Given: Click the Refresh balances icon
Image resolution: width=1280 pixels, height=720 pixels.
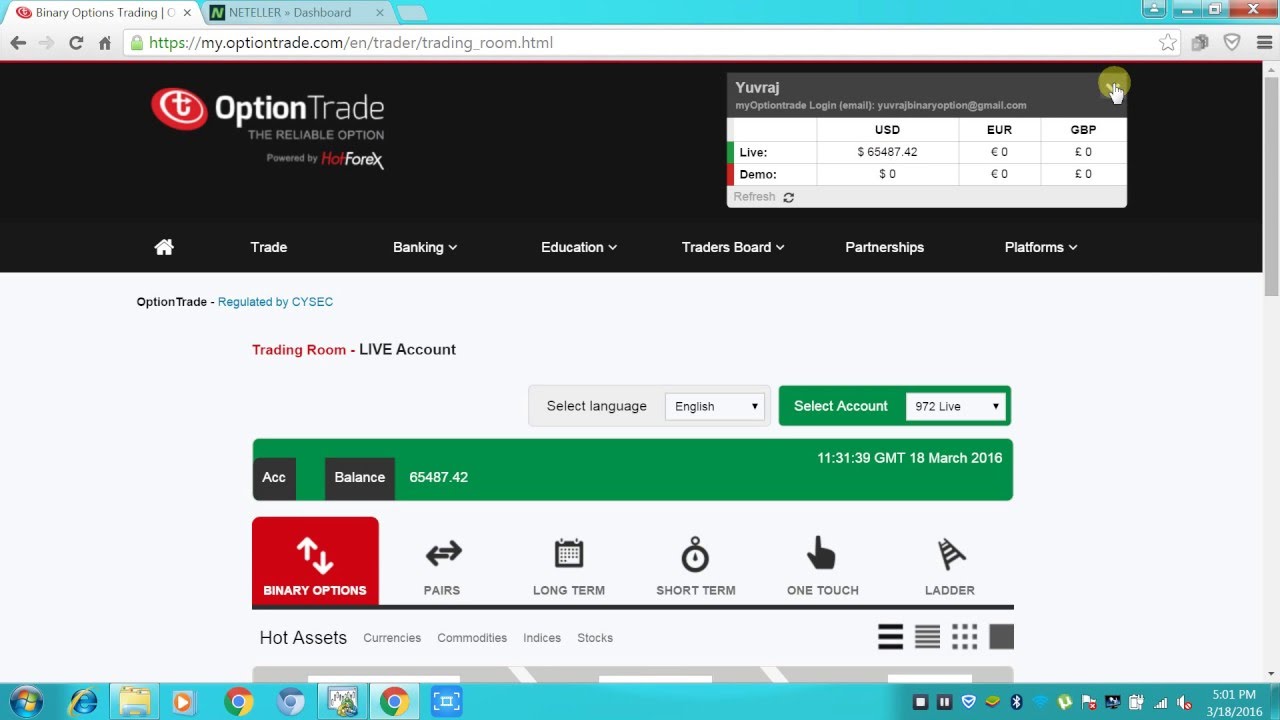Looking at the screenshot, I should [x=788, y=197].
